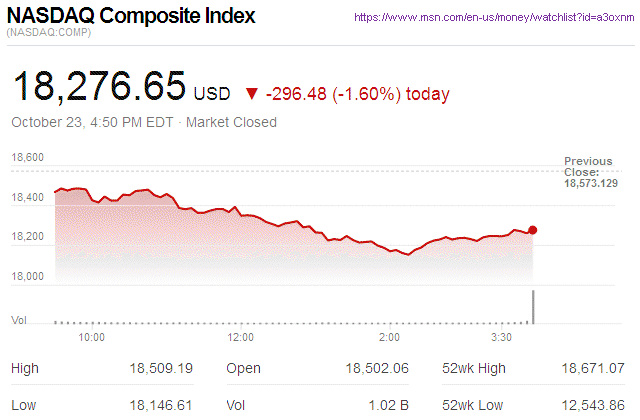Click the -296.48 (-1.60%) today change

pos(357,94)
